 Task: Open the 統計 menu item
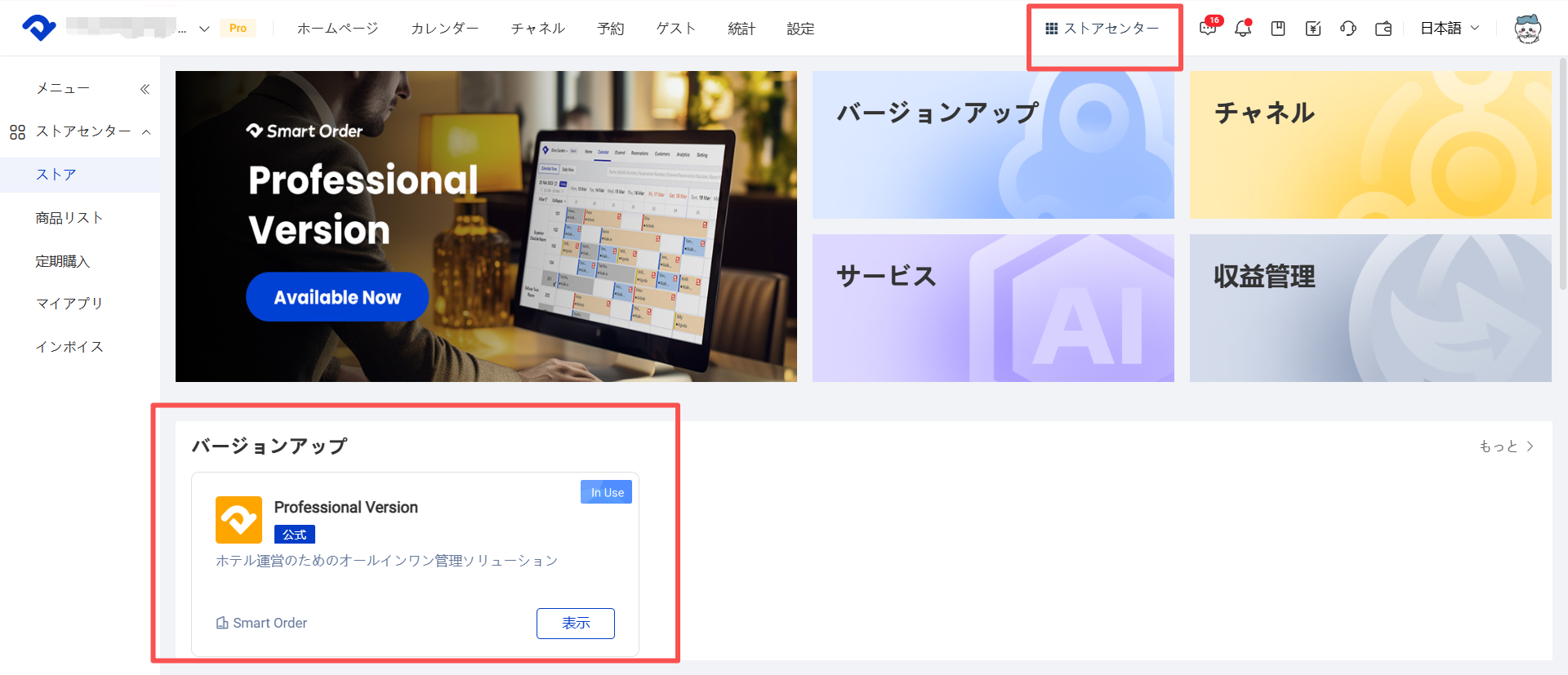tap(742, 29)
